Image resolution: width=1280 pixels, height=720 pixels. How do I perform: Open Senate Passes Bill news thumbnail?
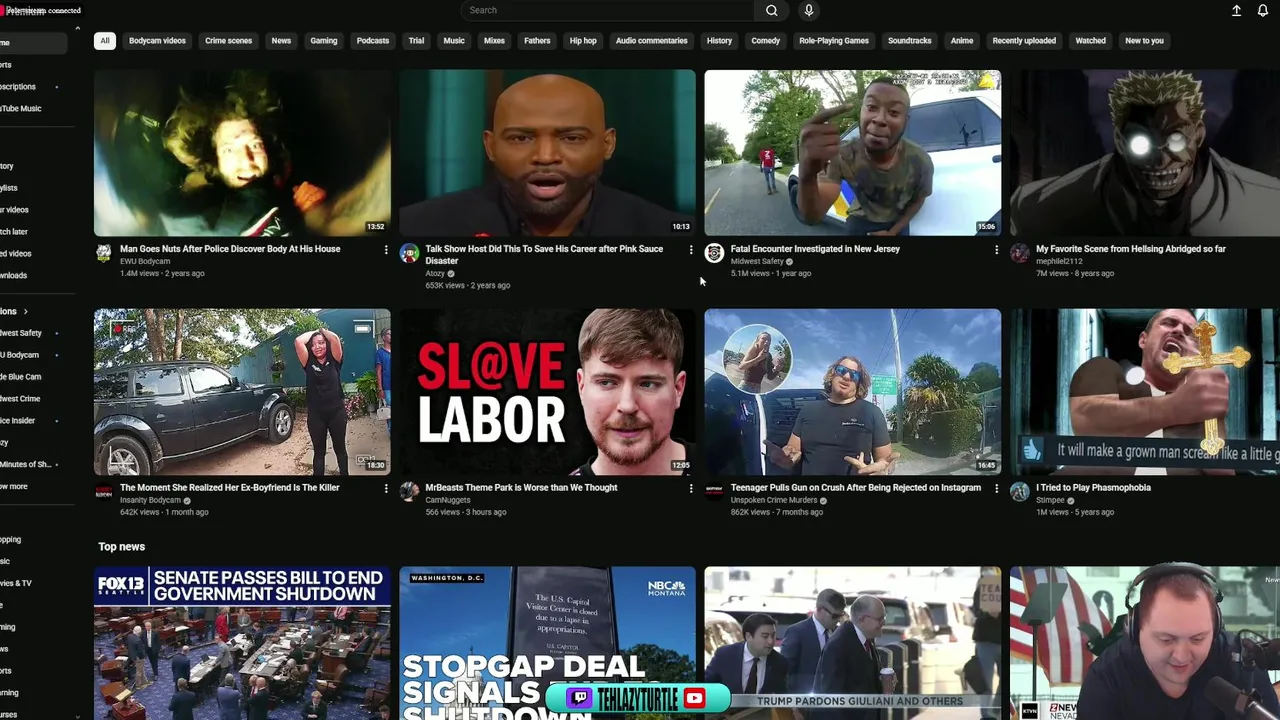(x=242, y=643)
